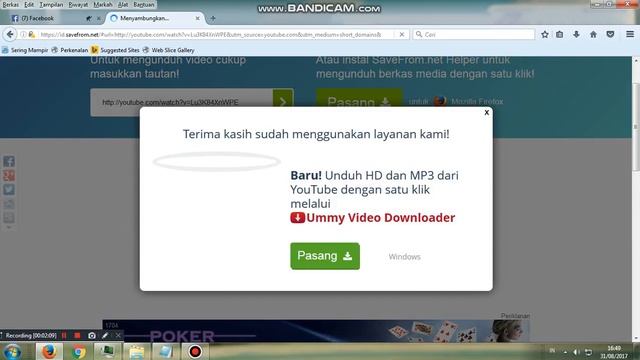The height and width of the screenshot is (360, 640).
Task: Open the Windows Start button
Action: (x=12, y=351)
